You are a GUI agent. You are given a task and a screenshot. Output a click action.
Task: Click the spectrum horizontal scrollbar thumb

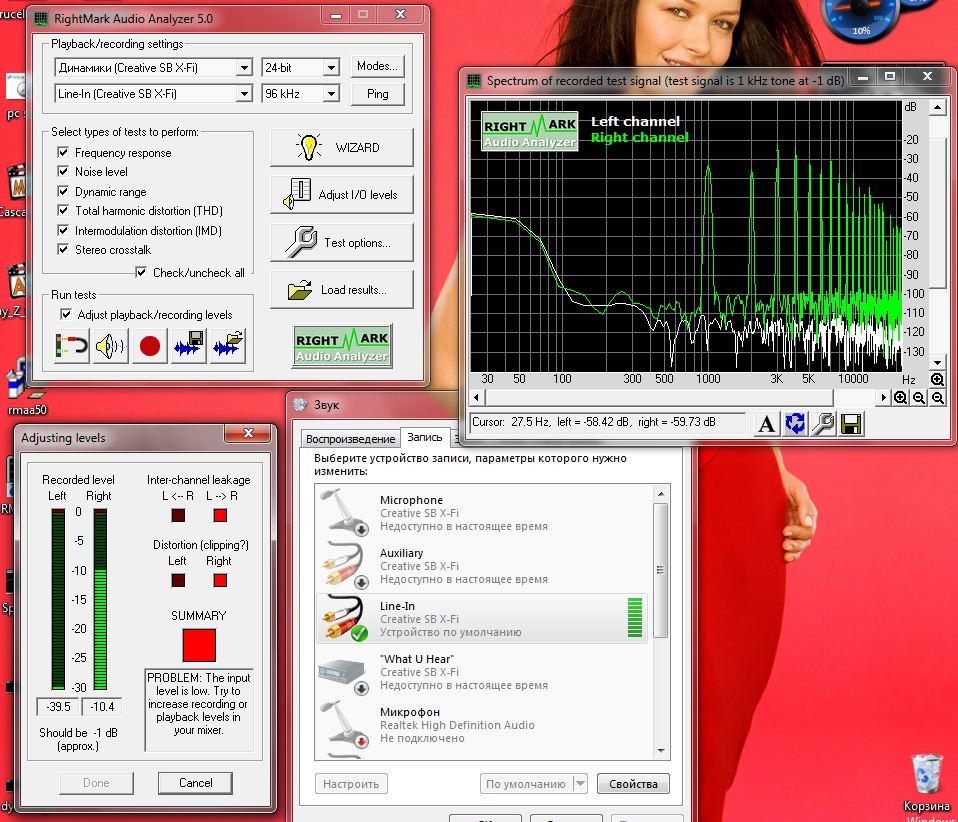tap(659, 398)
